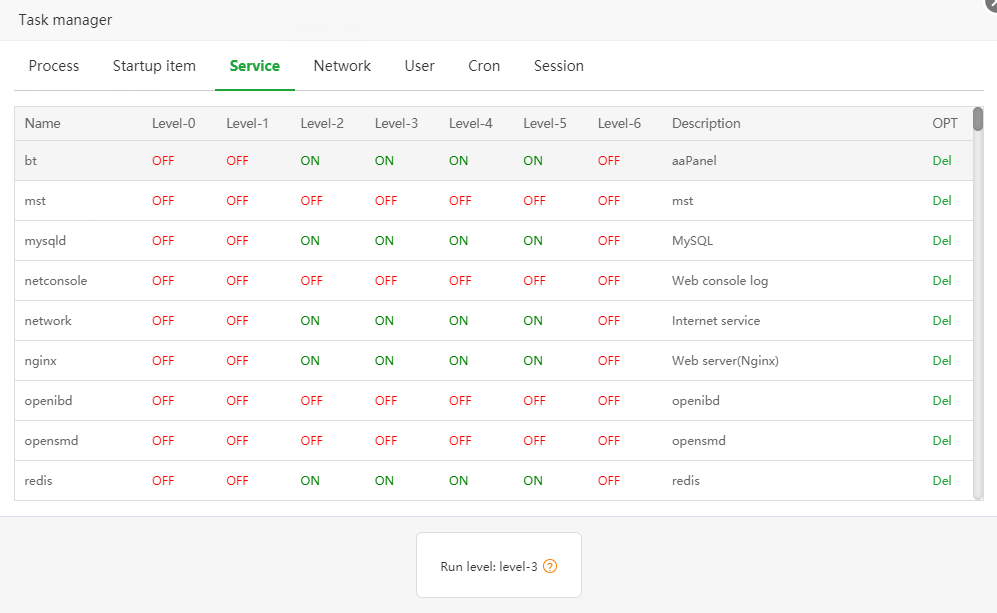Enable netconsole service at Level-3

pyautogui.click(x=386, y=281)
